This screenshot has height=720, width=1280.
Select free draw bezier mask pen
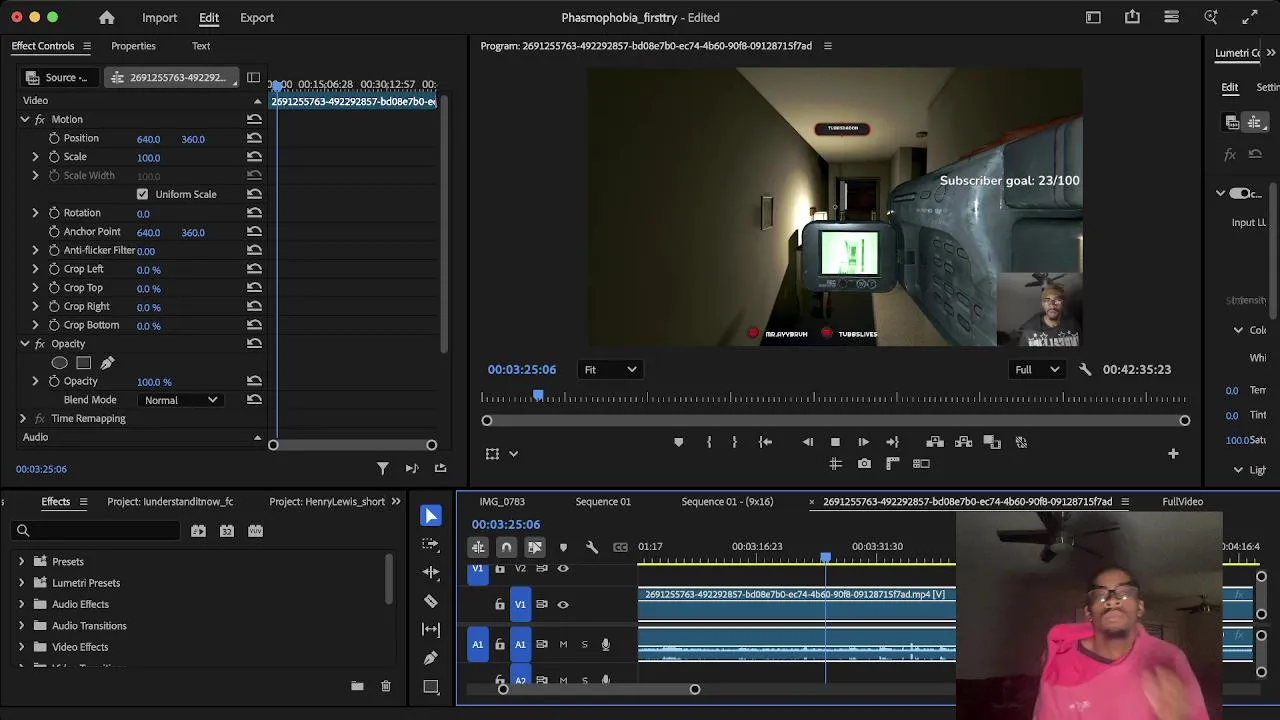click(107, 363)
